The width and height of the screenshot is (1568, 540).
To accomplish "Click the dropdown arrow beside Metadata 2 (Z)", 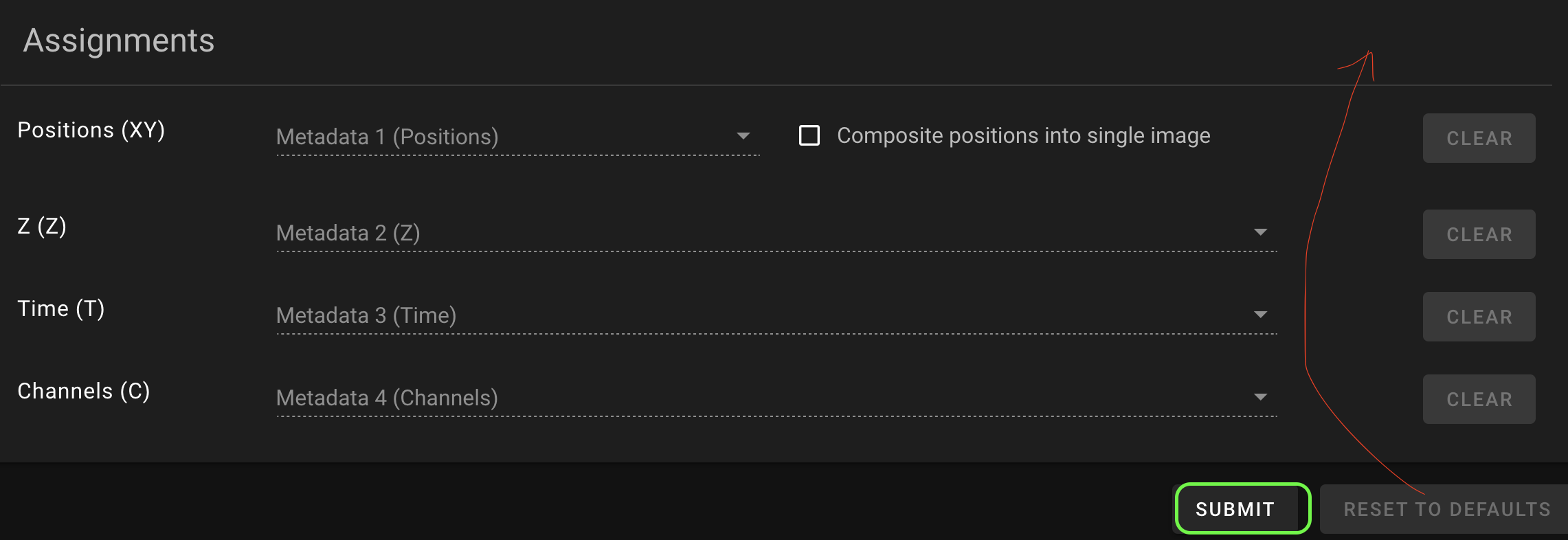I will coord(1262,232).
